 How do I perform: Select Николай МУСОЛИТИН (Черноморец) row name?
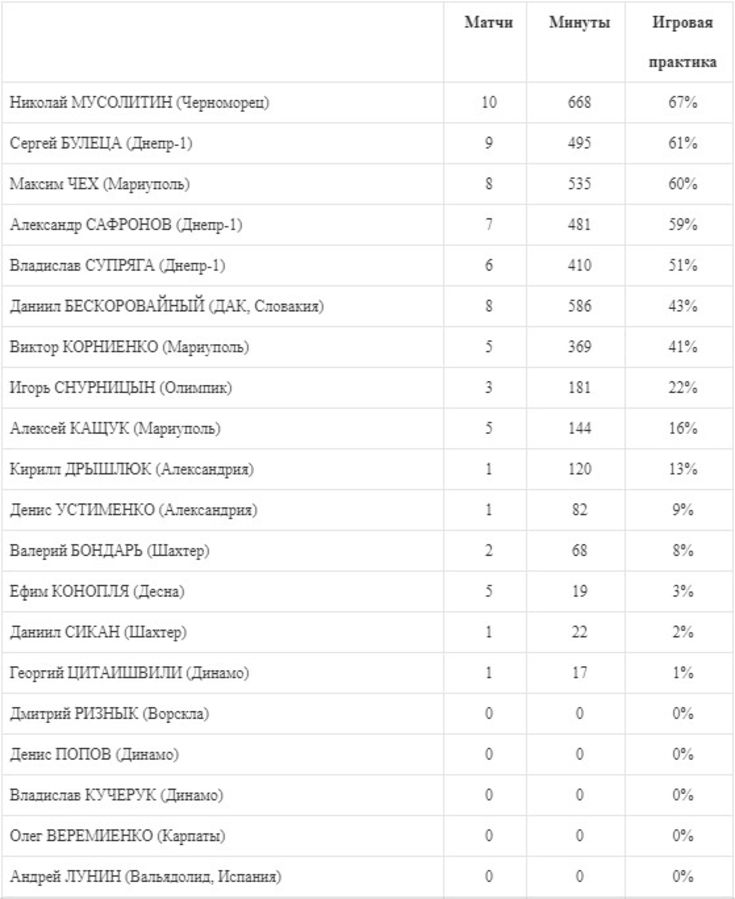tap(139, 103)
